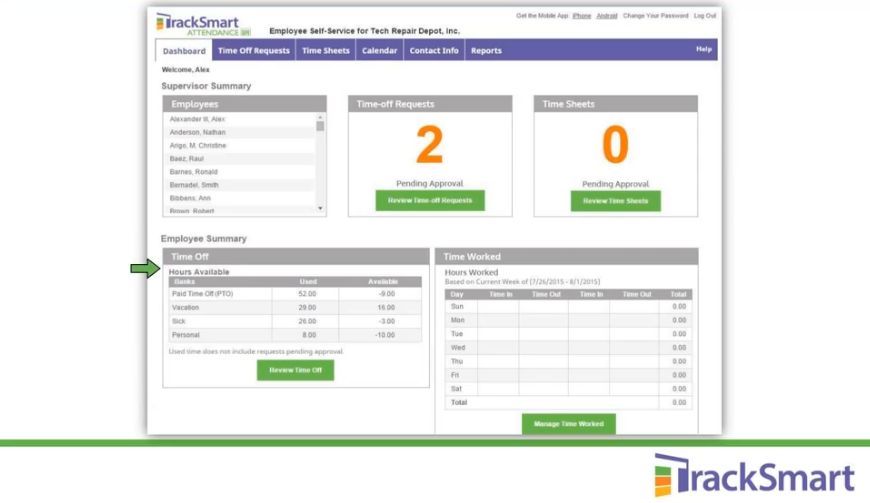Image resolution: width=870 pixels, height=503 pixels.
Task: Click the Vacation bank row
Action: pos(295,307)
